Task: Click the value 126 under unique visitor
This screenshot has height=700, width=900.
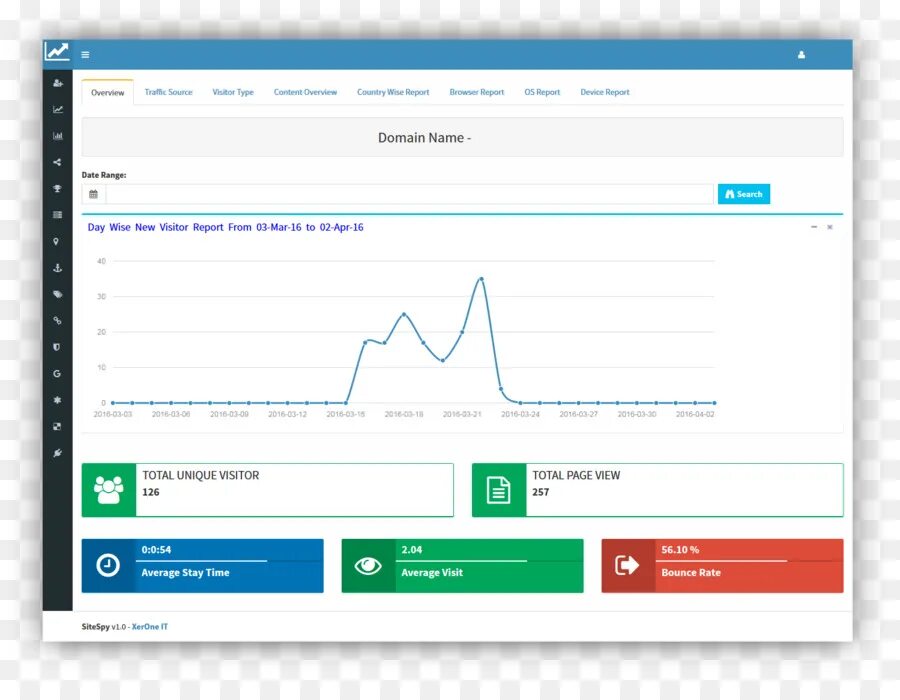Action: pos(151,492)
